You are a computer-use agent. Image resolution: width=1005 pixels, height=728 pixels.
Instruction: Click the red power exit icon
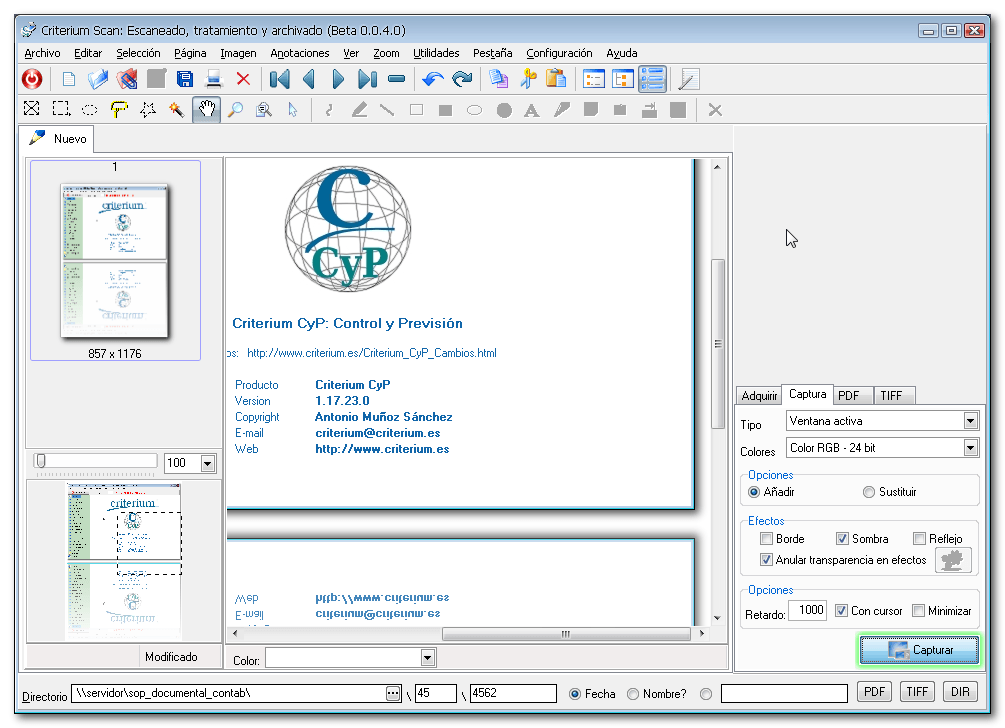coord(31,79)
